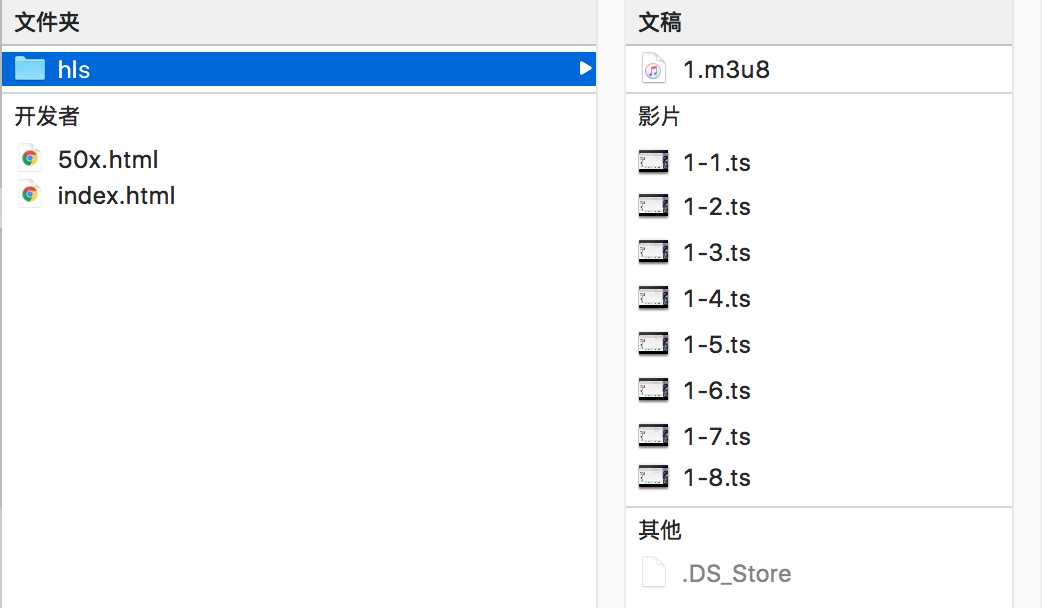Click the Chrome icon next to index.html
The height and width of the screenshot is (608, 1042).
tap(29, 194)
